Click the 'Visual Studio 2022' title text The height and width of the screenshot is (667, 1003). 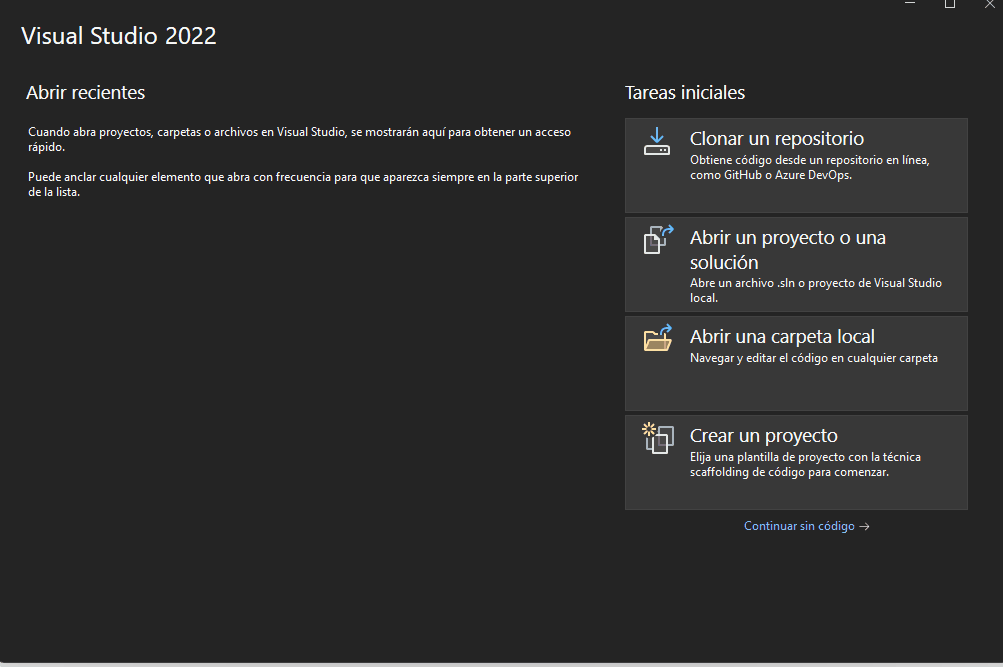[x=119, y=36]
